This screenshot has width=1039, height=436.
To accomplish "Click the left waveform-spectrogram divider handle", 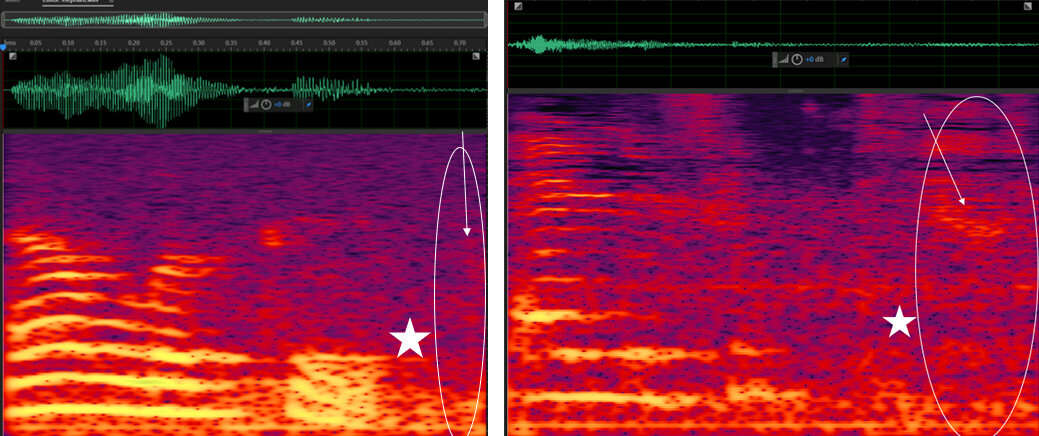I will coord(264,130).
